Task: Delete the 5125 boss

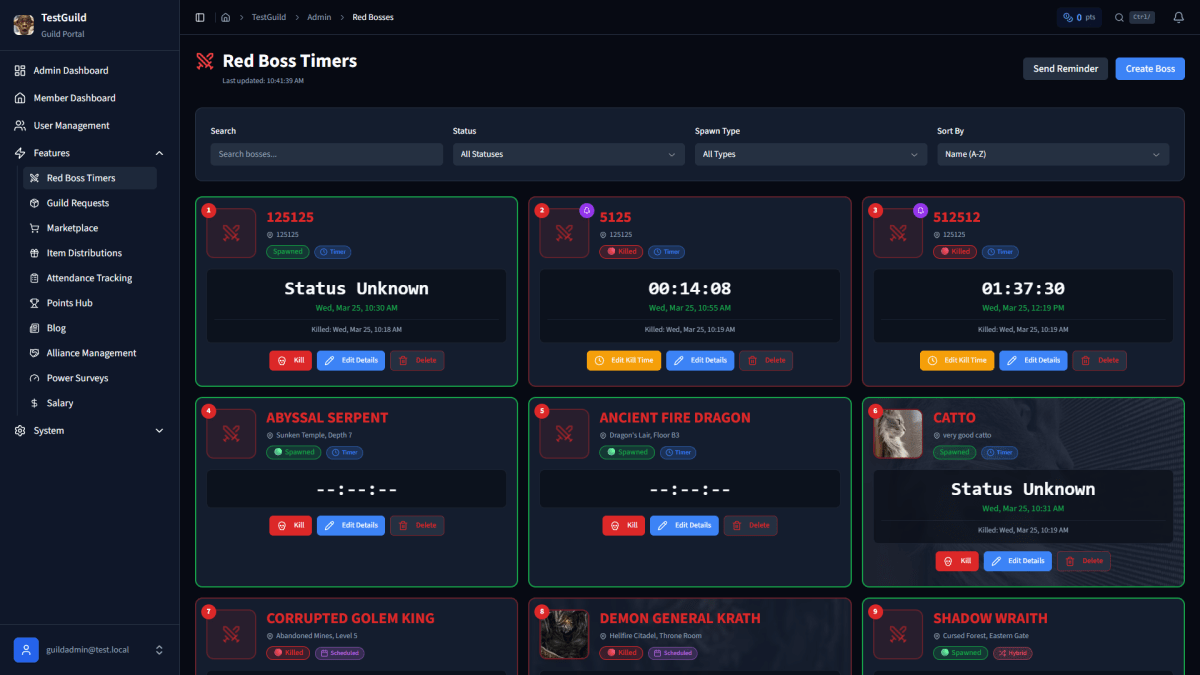Action: tap(766, 360)
